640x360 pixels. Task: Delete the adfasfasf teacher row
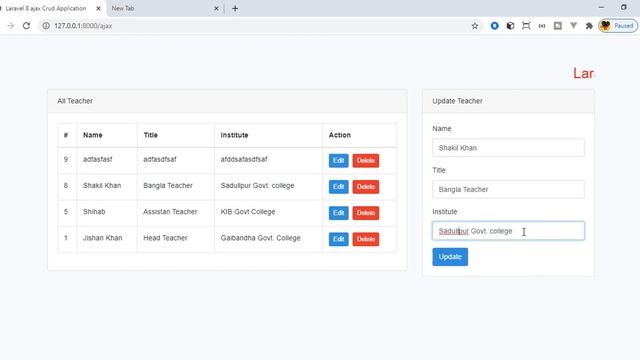pyautogui.click(x=366, y=160)
